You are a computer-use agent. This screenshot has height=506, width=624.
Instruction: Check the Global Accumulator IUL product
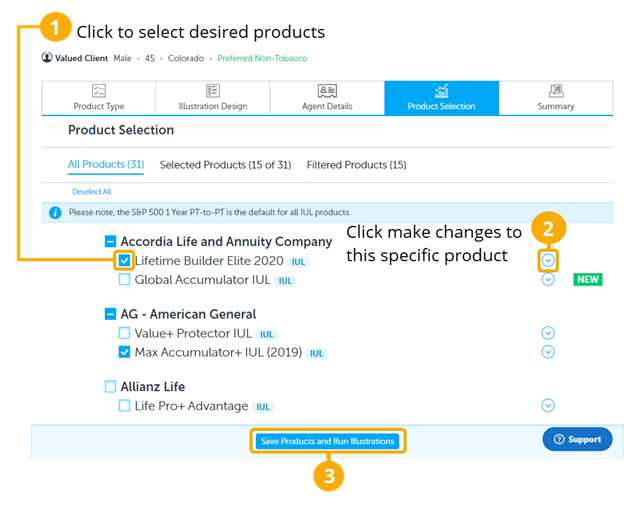[124, 279]
